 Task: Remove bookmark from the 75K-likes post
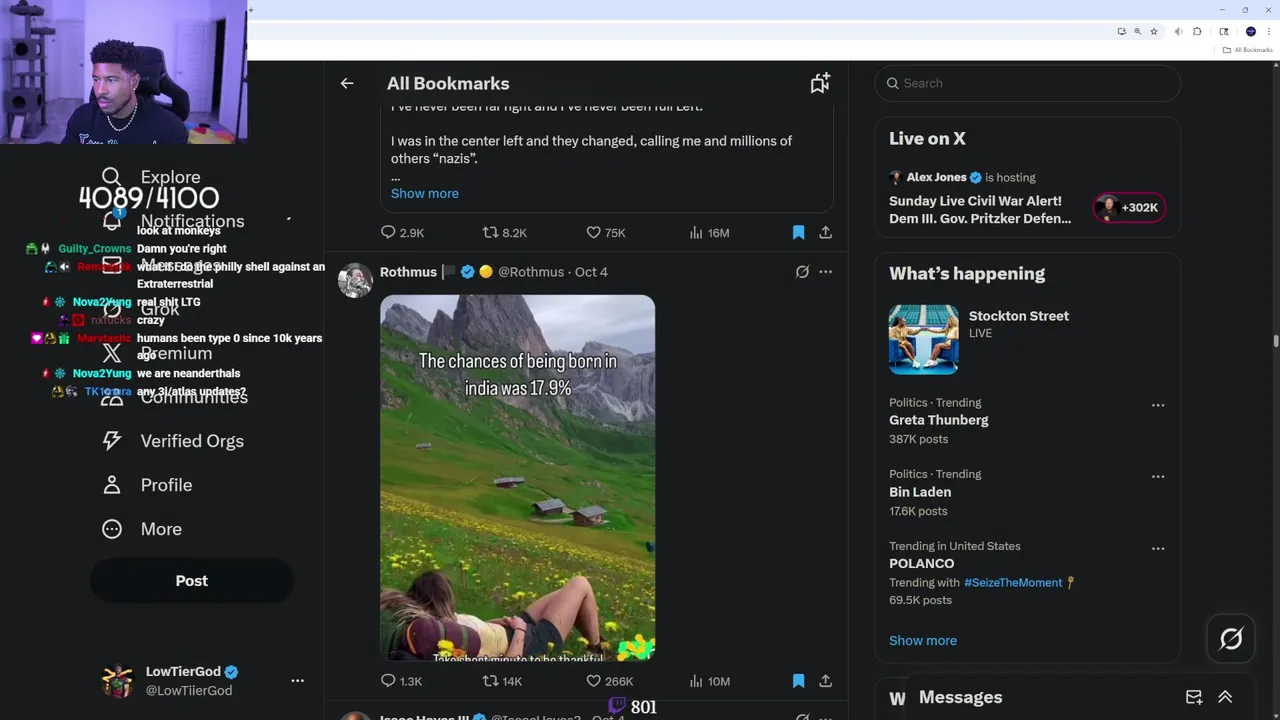[798, 233]
